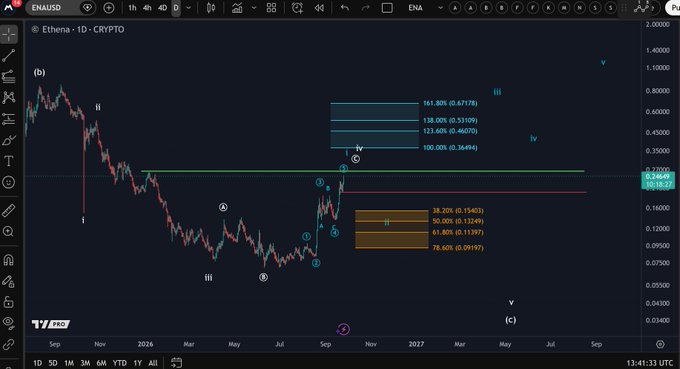
Task: Open the emoji and icons tool
Action: pos(9,182)
